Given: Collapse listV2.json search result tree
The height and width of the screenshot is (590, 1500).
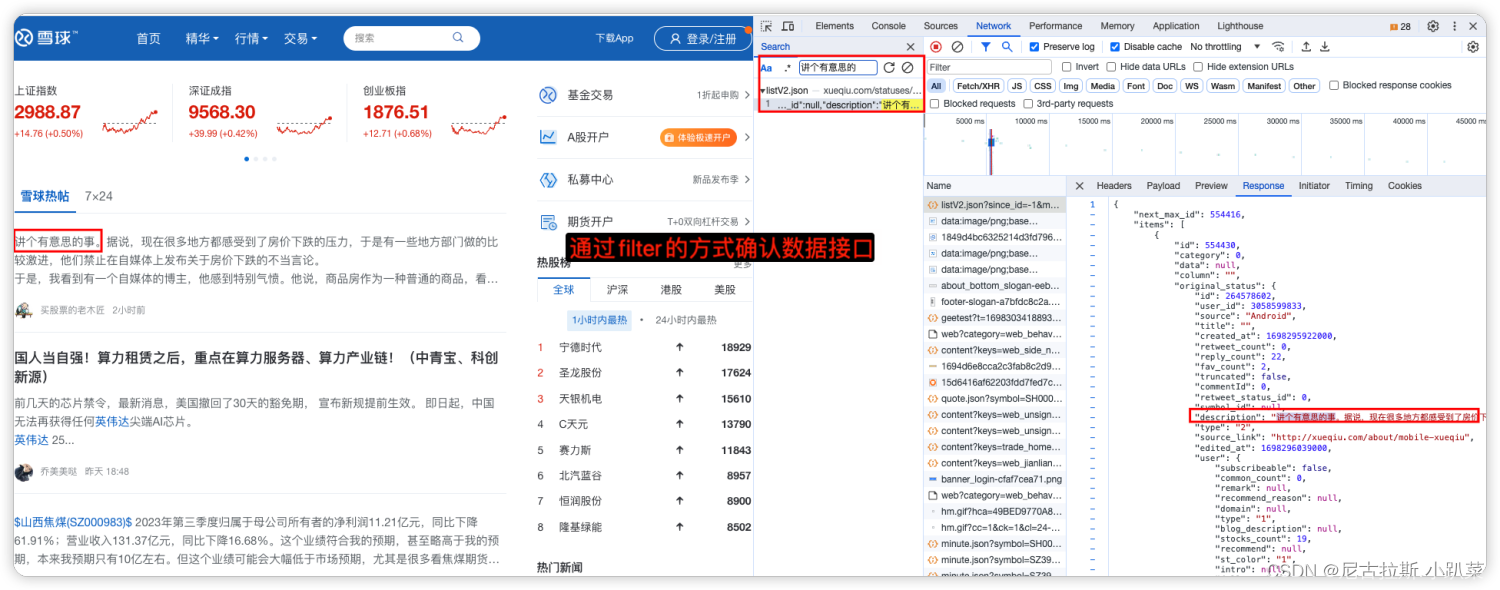Looking at the screenshot, I should pos(762,91).
